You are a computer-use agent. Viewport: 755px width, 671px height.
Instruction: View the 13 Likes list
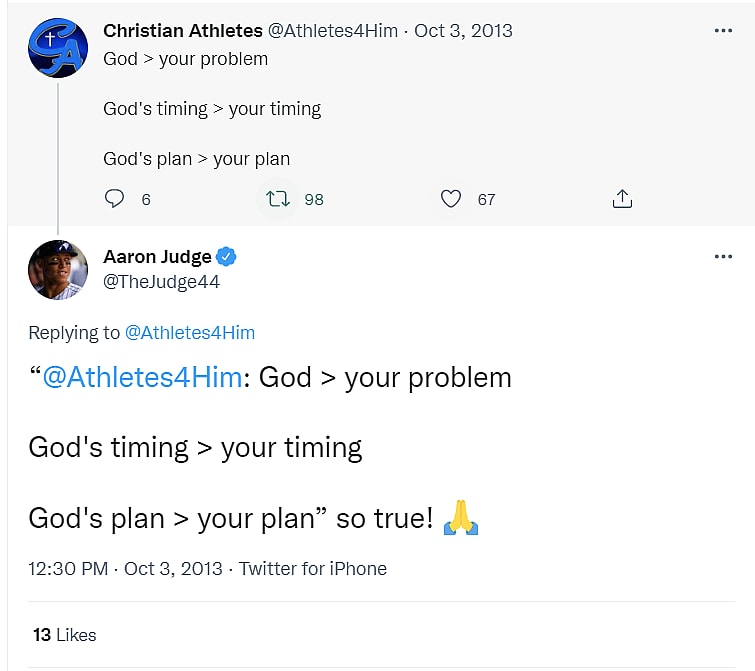[x=64, y=634]
